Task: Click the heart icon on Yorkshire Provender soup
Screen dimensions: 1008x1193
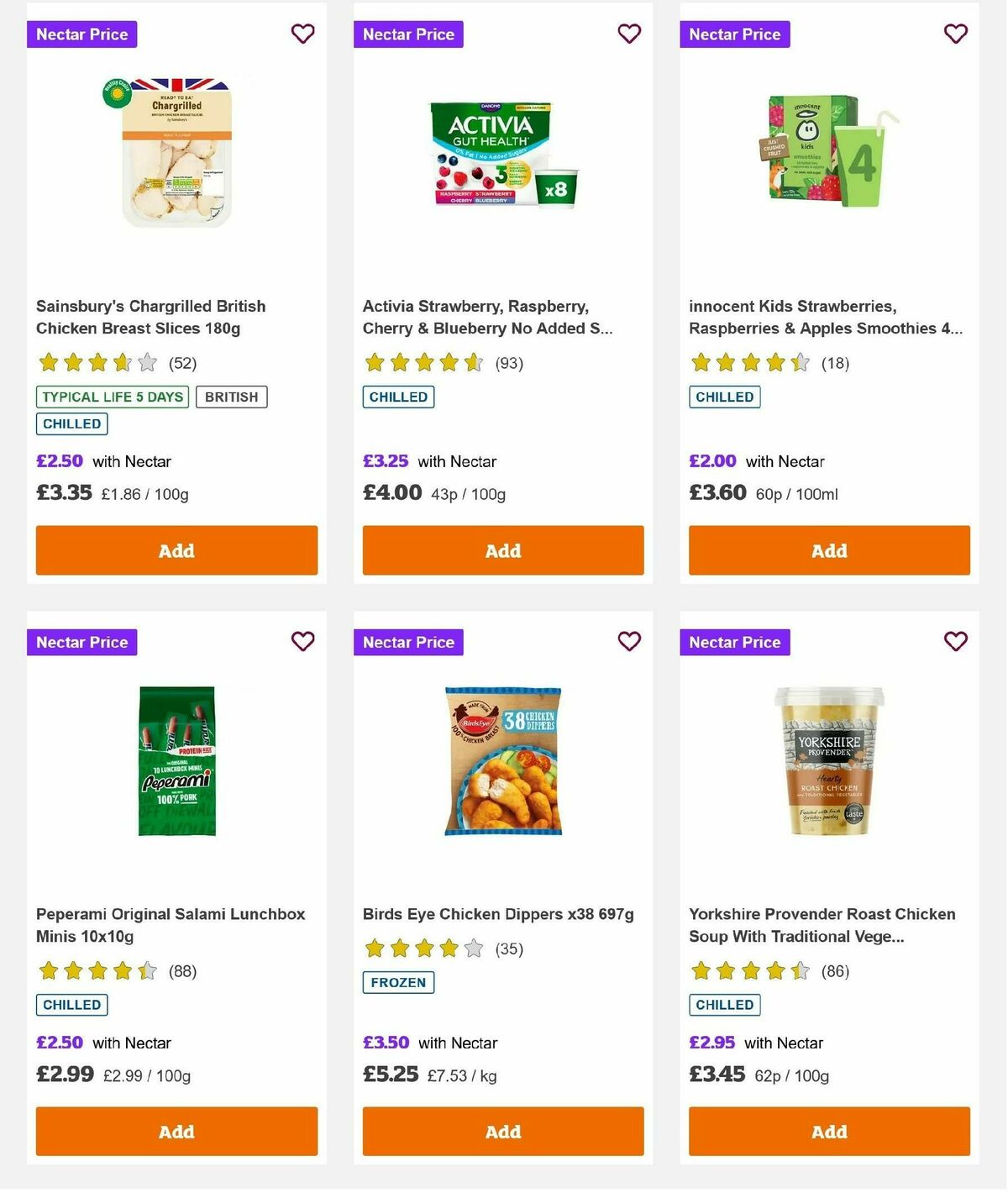Action: 955,641
